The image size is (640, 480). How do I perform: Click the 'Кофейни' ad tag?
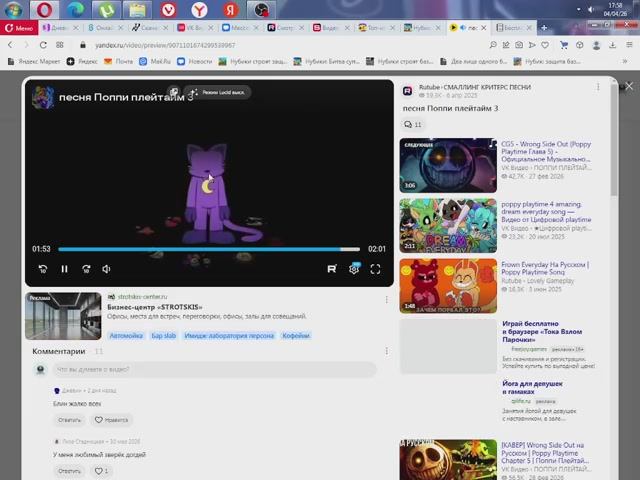point(296,336)
